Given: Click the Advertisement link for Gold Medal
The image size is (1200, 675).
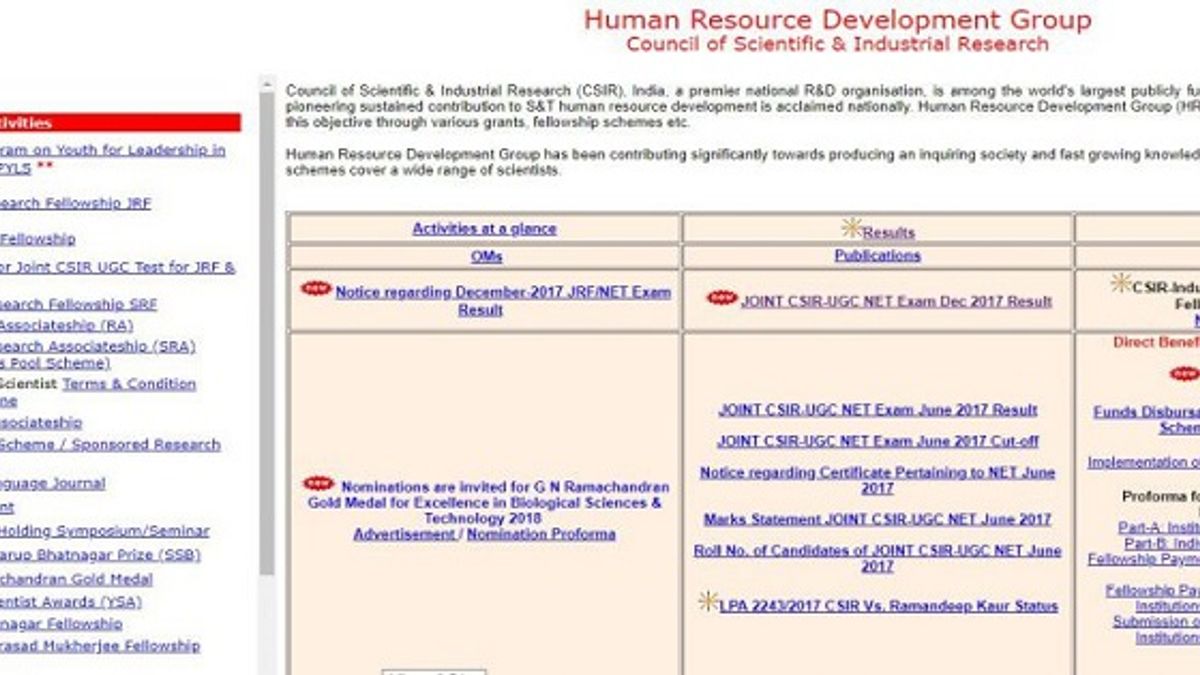Looking at the screenshot, I should [x=404, y=535].
